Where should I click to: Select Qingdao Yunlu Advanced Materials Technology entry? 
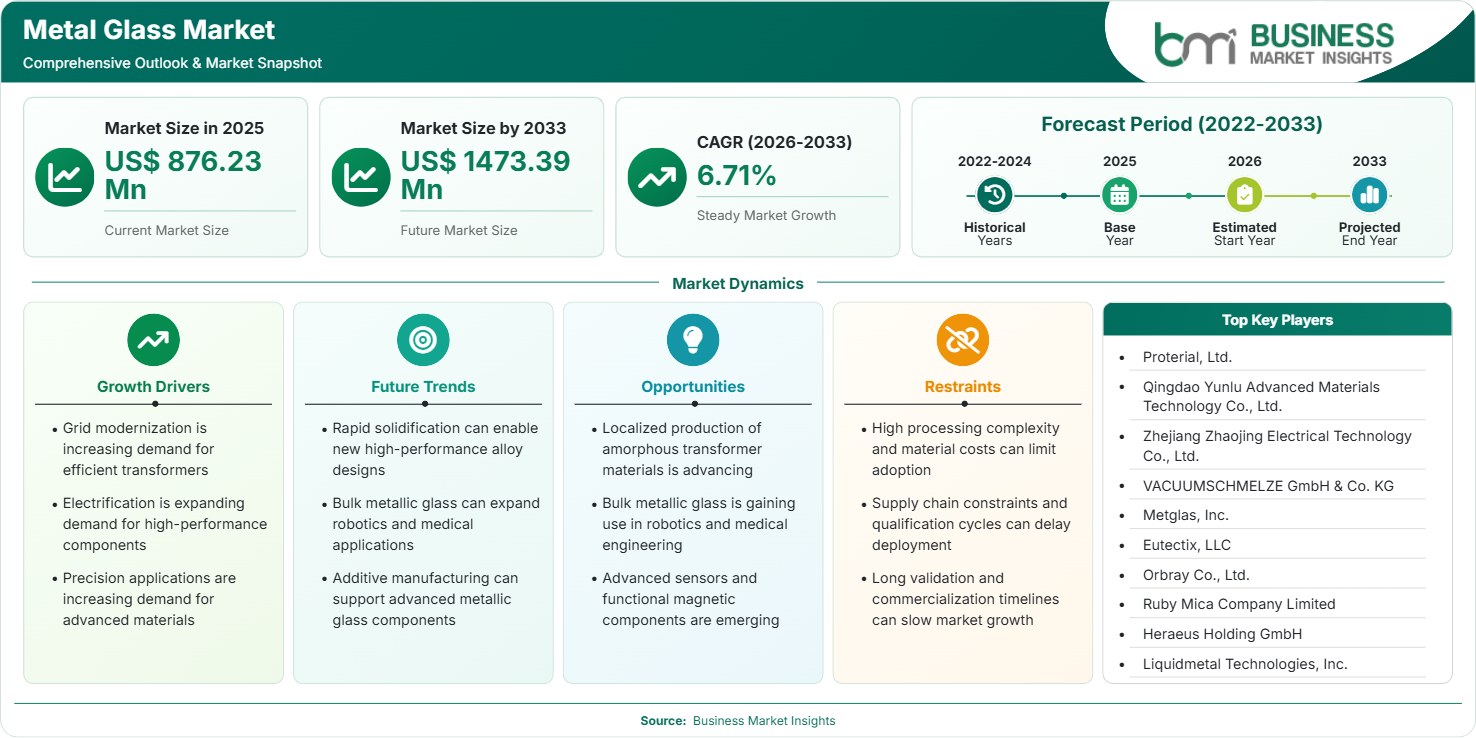pyautogui.click(x=1261, y=396)
